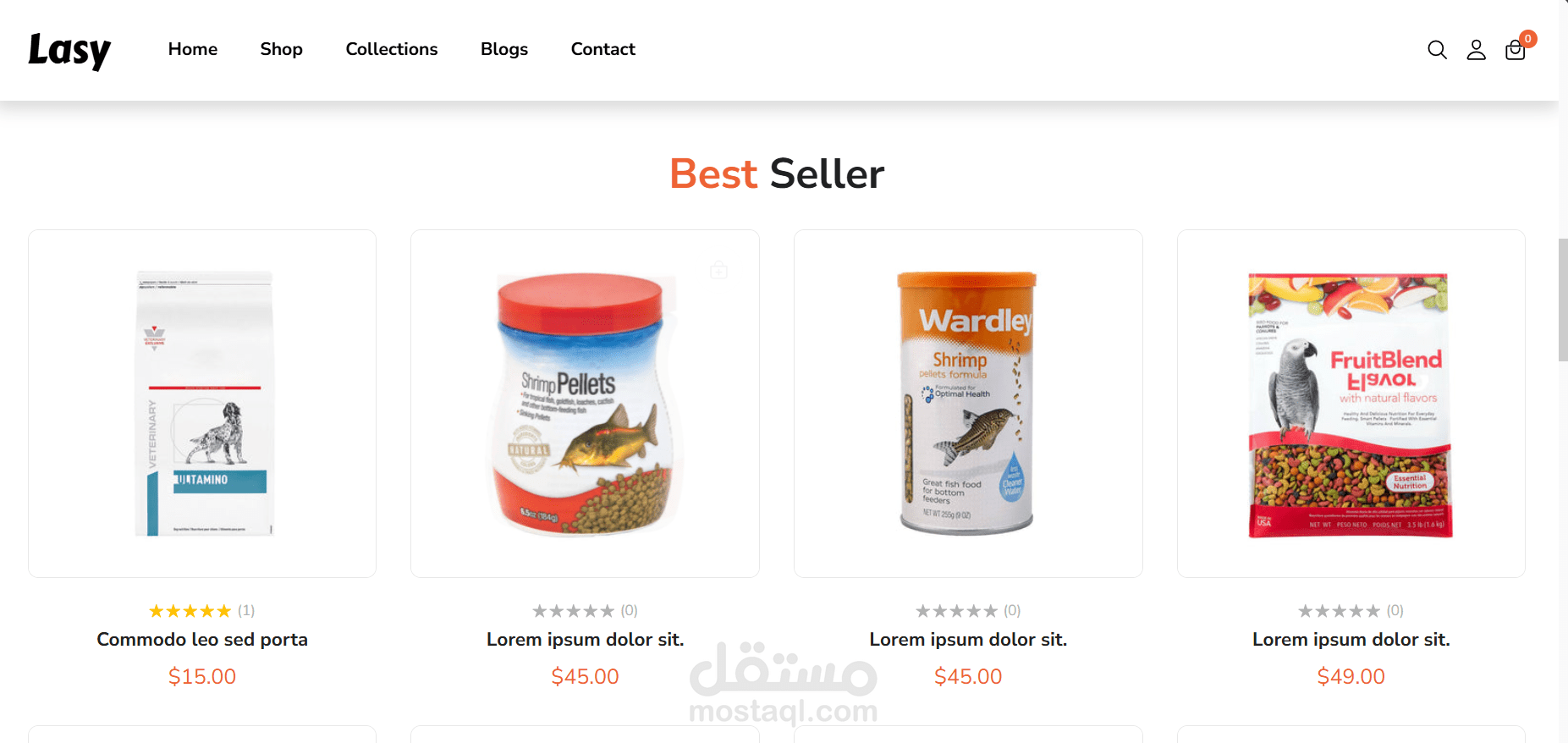Image resolution: width=1568 pixels, height=743 pixels.
Task: Open the Commodo leo sed porta product link
Action: tap(202, 640)
